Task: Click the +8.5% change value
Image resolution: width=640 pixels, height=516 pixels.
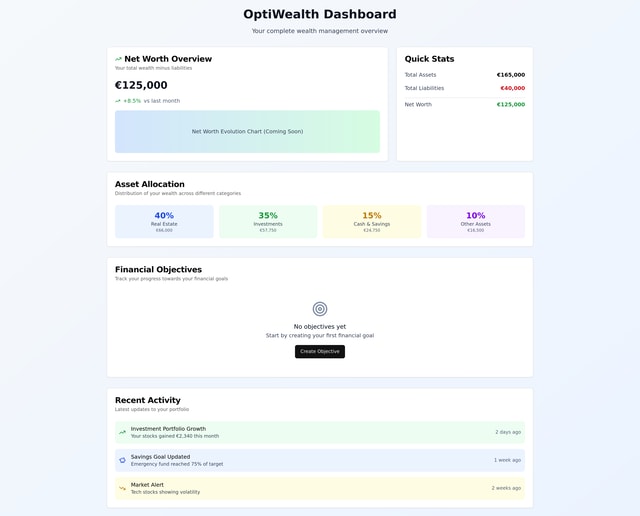Action: pyautogui.click(x=132, y=101)
